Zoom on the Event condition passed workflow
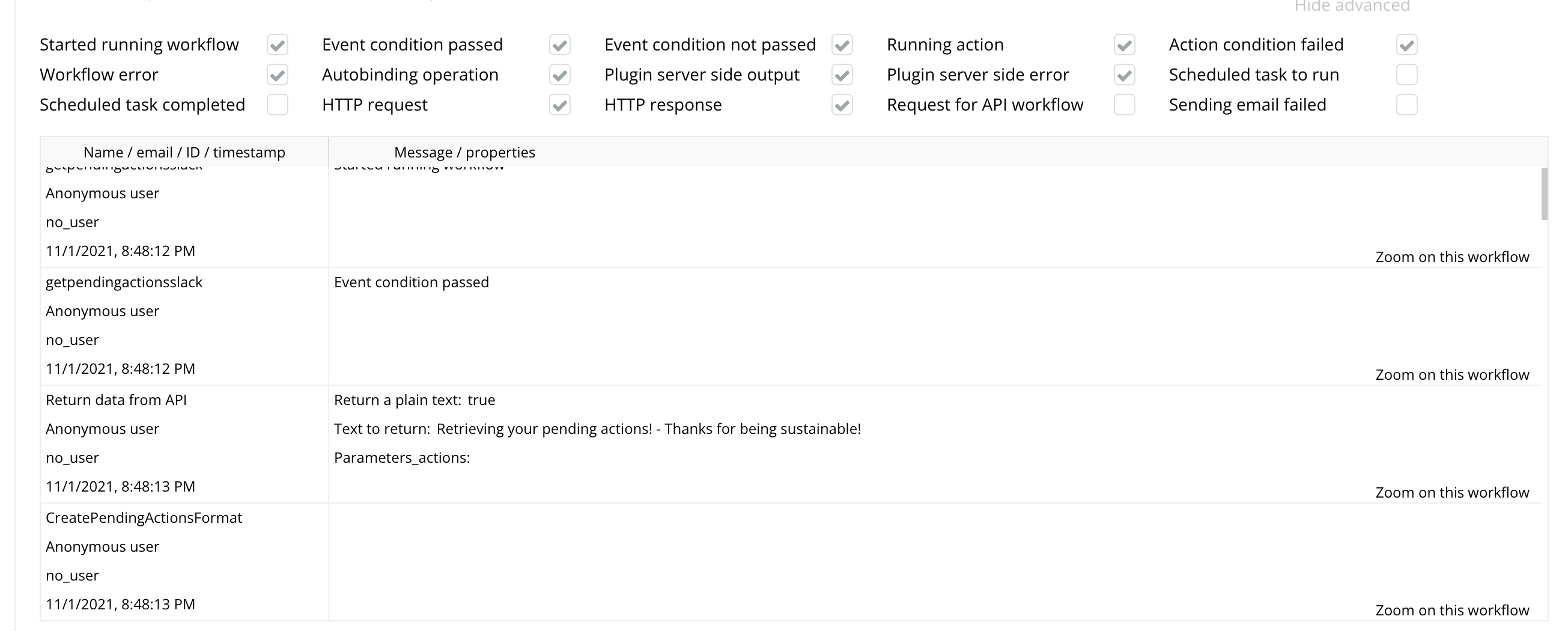This screenshot has width=1568, height=631. click(x=1451, y=374)
